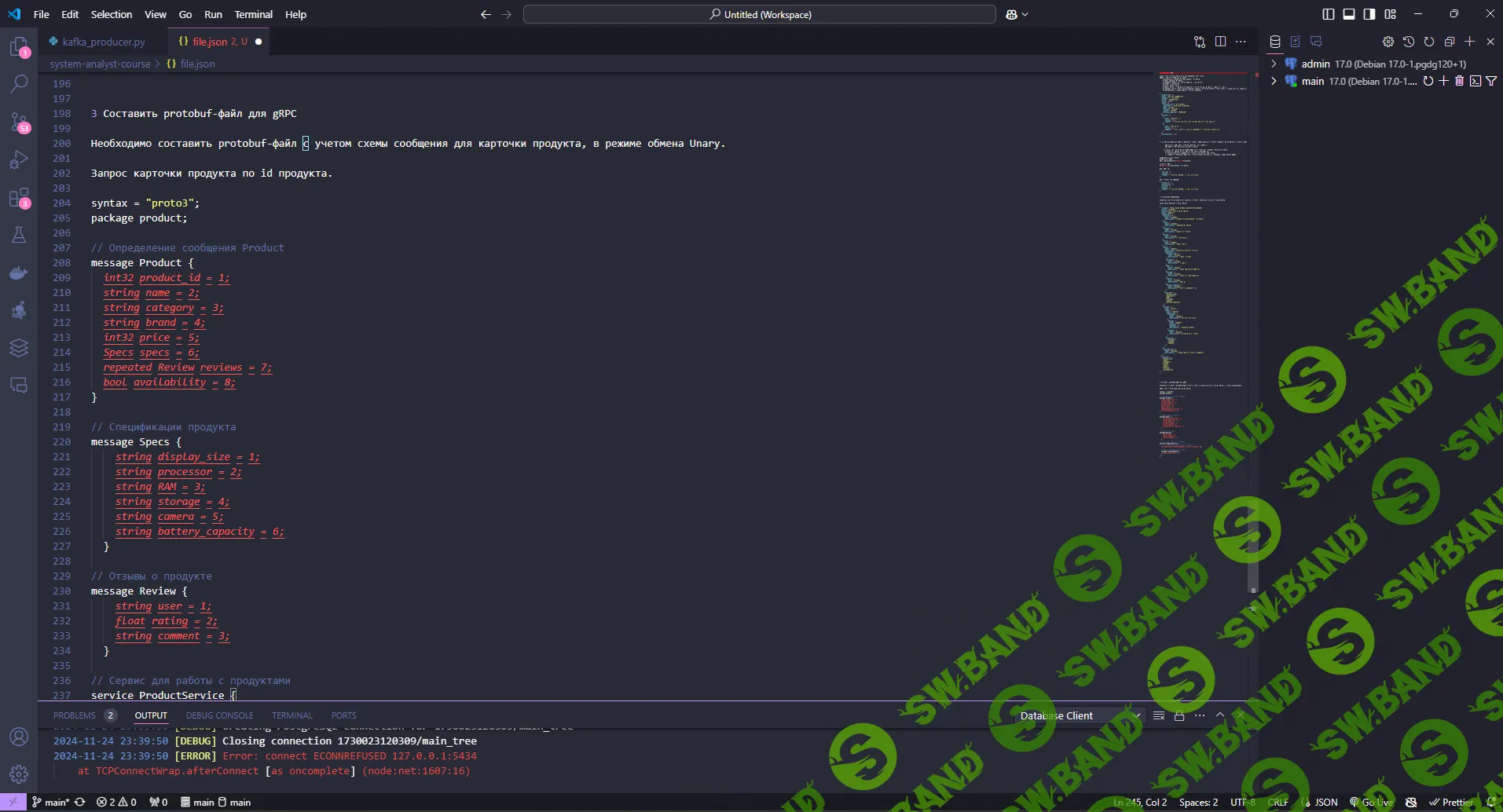This screenshot has width=1503, height=812.
Task: Collapse all database connections
Action: coord(1450,42)
